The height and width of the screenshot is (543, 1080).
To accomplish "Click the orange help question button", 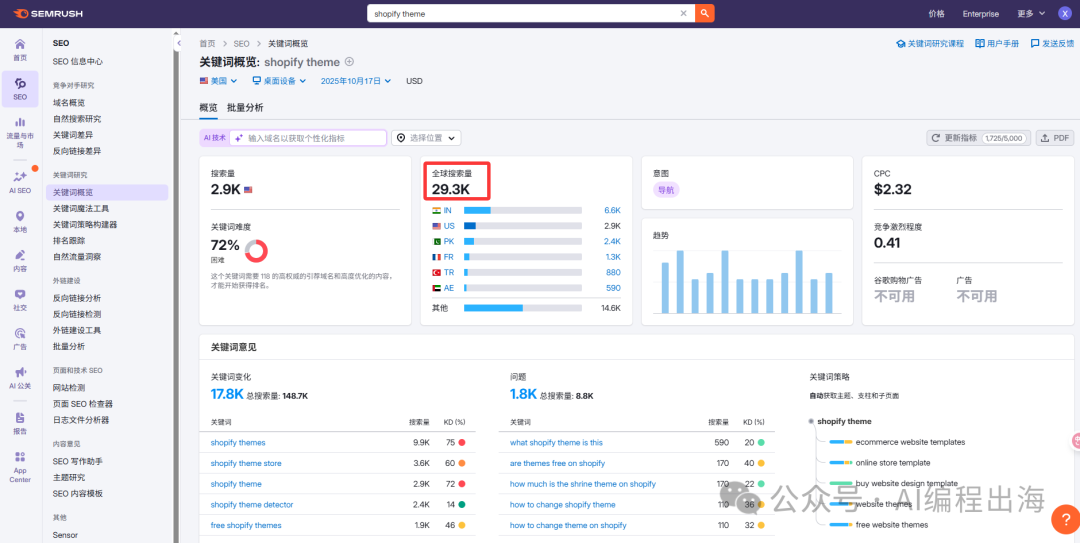I will [1065, 519].
